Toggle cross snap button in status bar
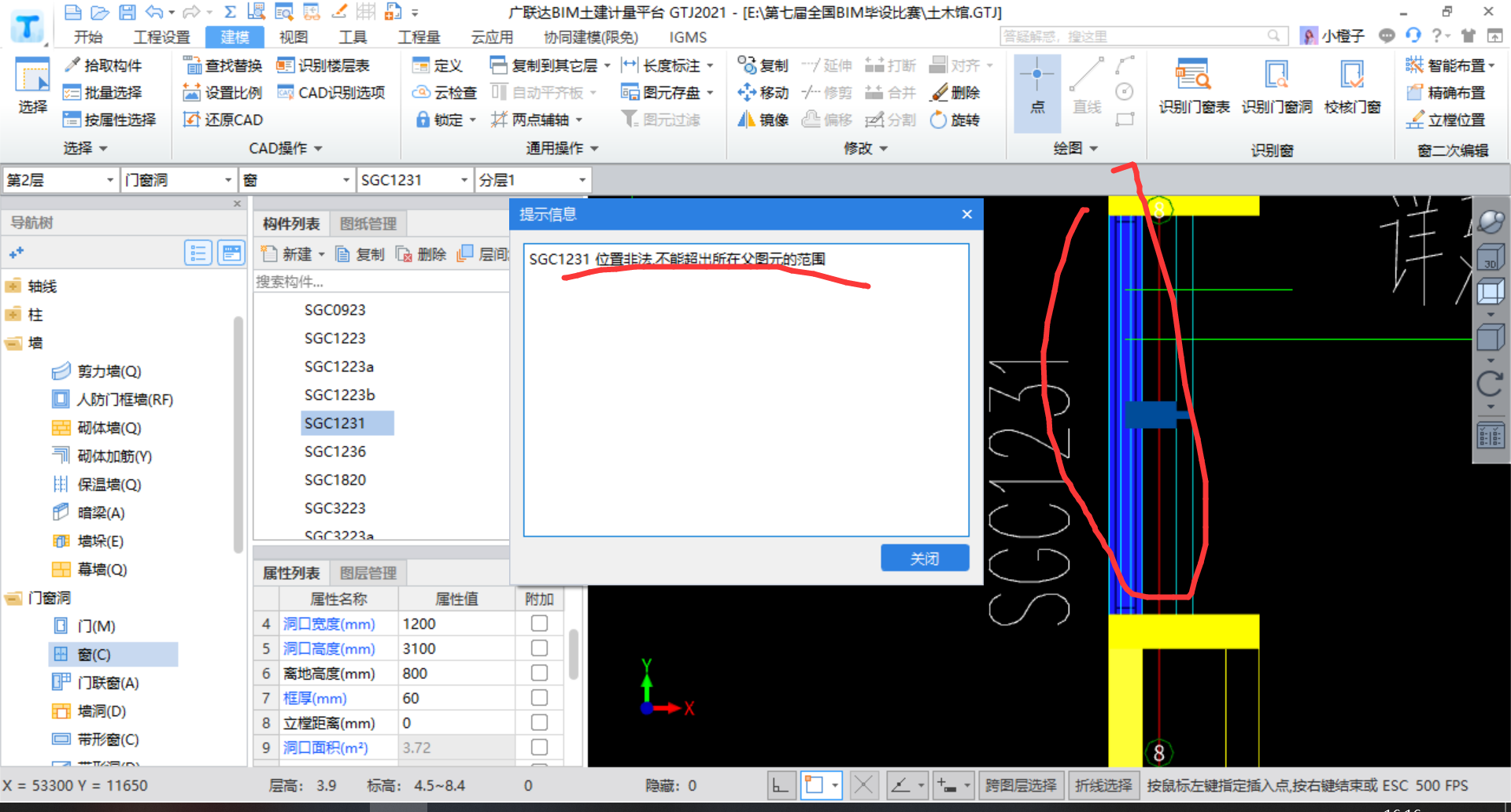The image size is (1511, 812). coord(863,785)
